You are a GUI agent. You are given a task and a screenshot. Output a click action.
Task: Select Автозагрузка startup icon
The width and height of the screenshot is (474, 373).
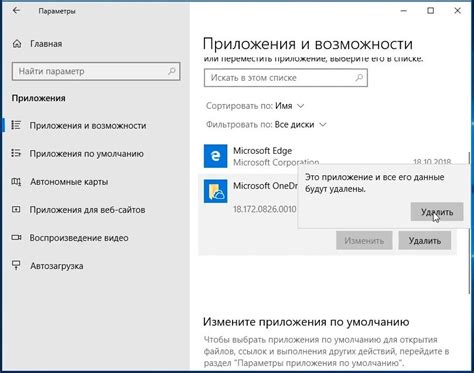(16, 266)
